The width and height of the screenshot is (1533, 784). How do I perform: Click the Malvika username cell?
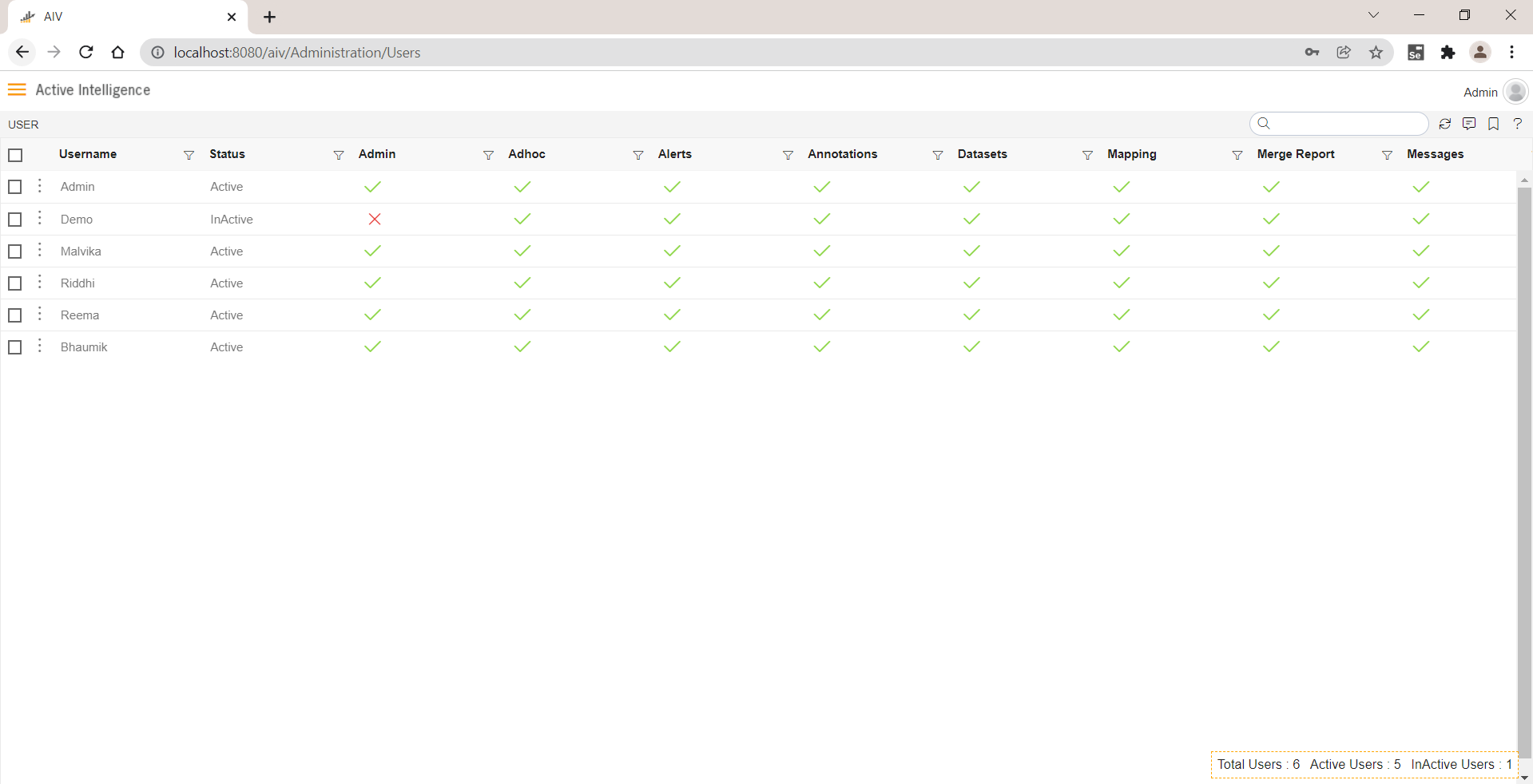81,251
